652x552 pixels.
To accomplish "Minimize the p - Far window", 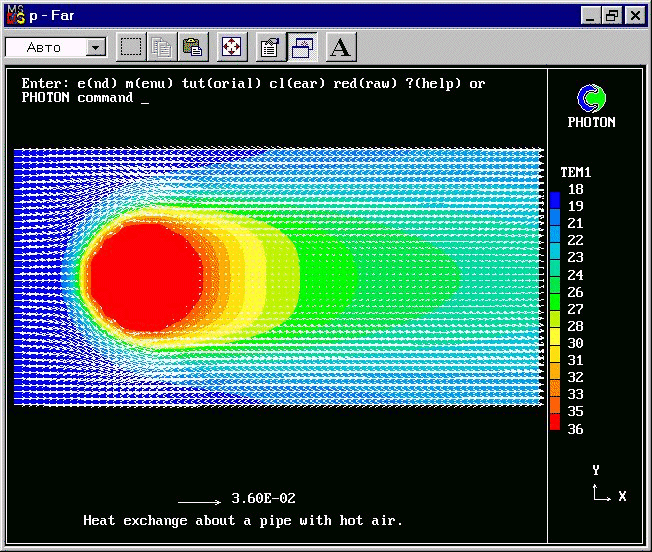I will click(x=590, y=16).
